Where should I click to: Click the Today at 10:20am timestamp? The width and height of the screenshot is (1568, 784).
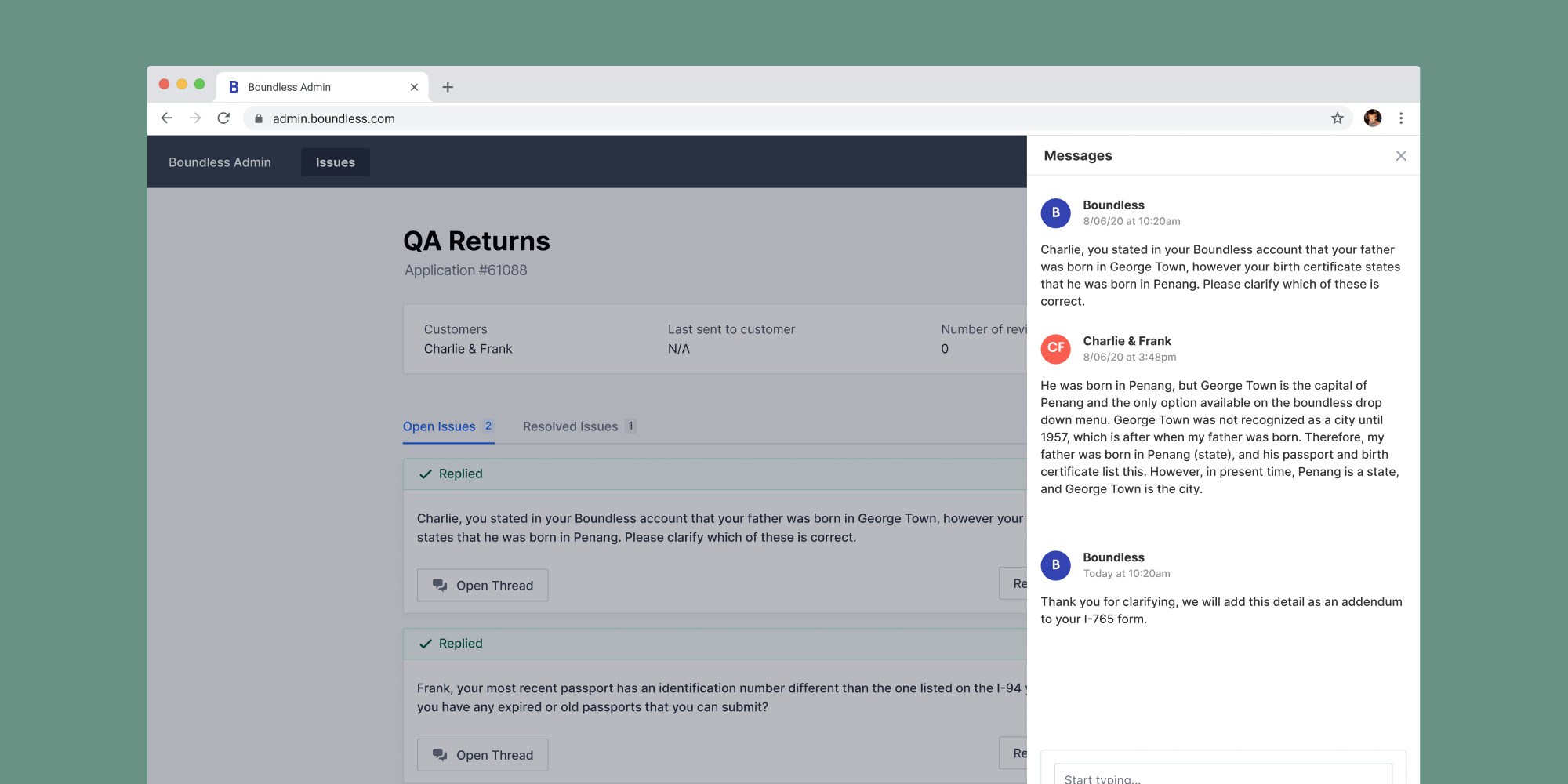coord(1127,574)
